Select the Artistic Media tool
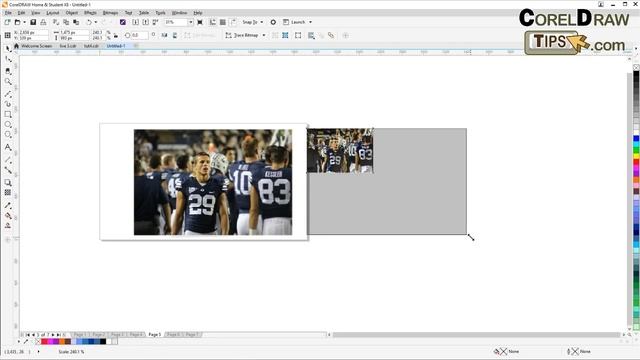Viewport: 640px width, 360px height. pyautogui.click(x=8, y=104)
